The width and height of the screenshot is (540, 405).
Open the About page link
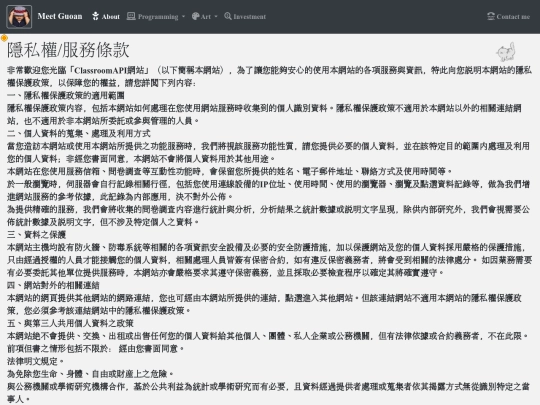click(x=111, y=17)
